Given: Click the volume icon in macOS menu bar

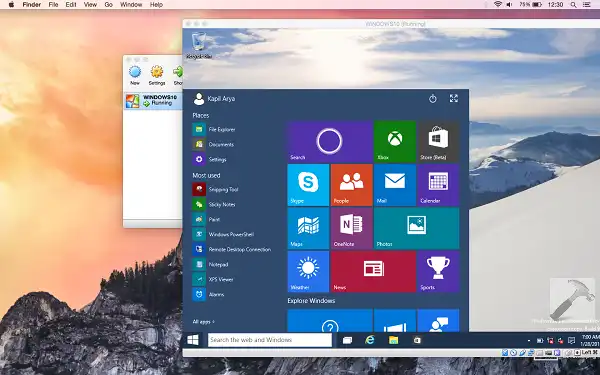Looking at the screenshot, I should (509, 5).
